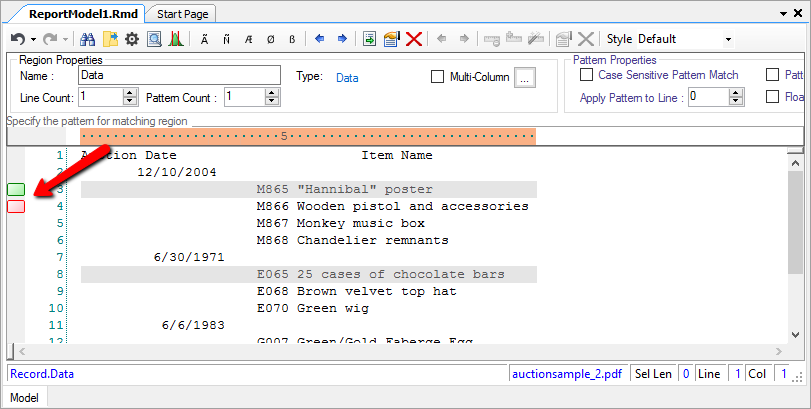Click the pattern ruler bar
The image size is (811, 409).
click(308, 136)
